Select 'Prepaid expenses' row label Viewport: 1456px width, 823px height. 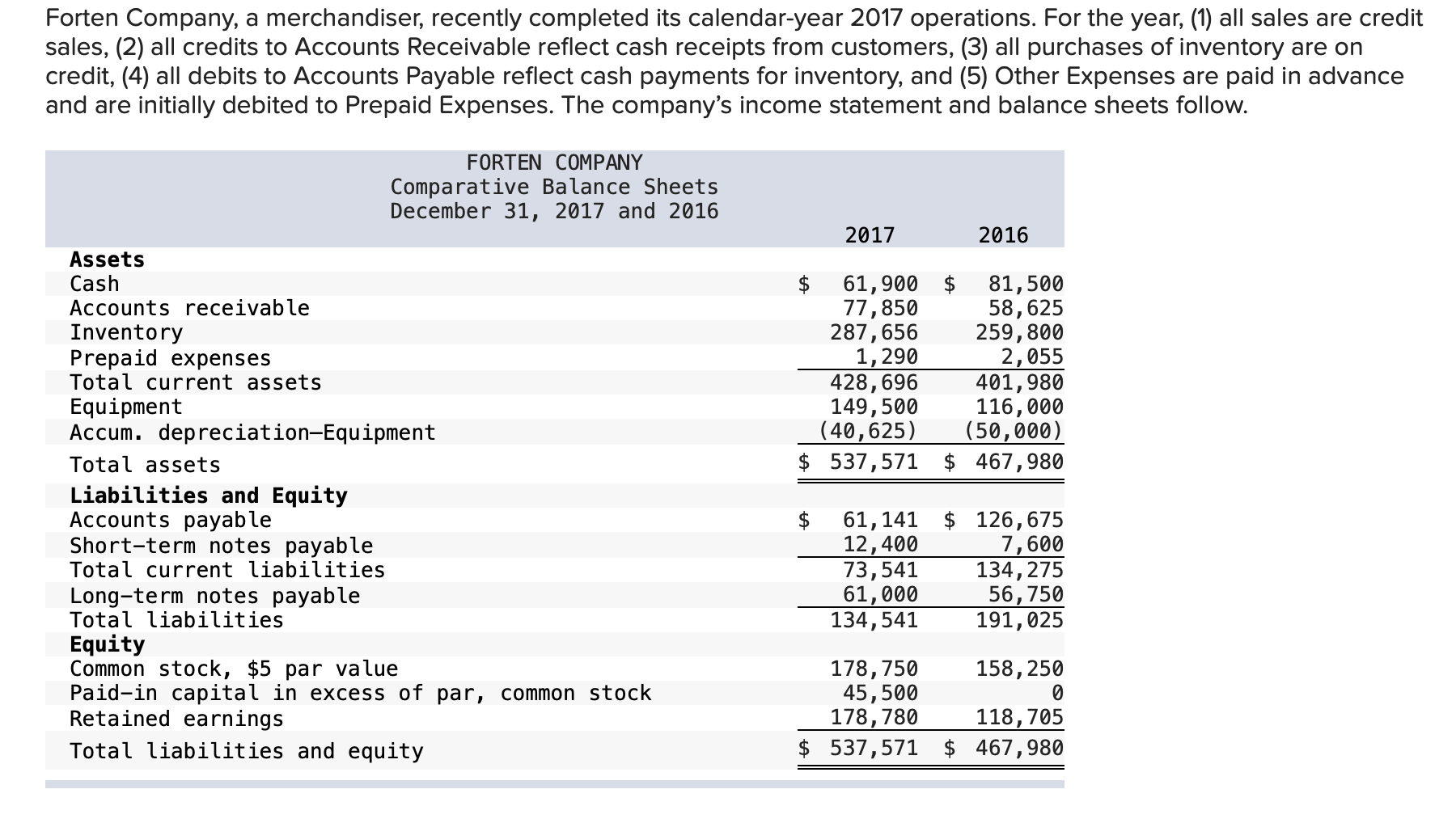pos(170,357)
